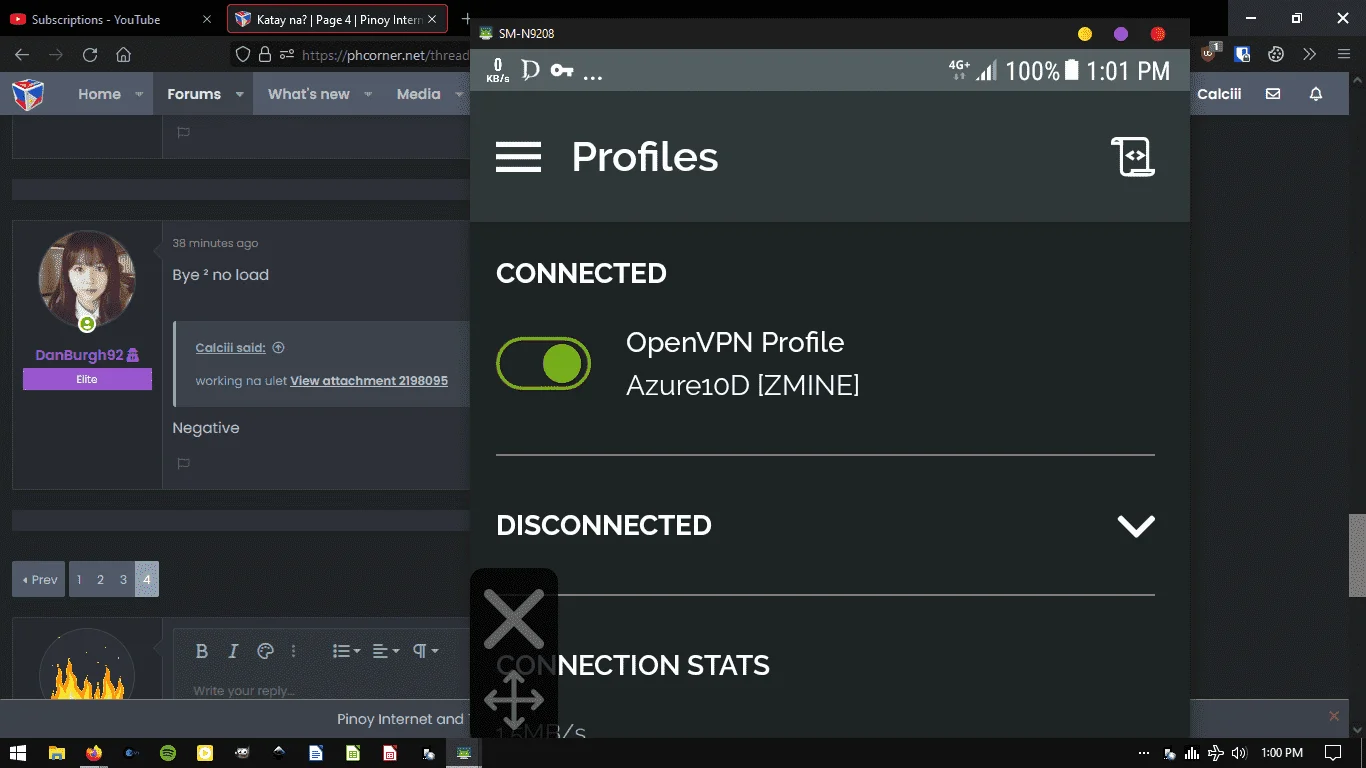Expand the dropdown arrow next to What's new

pyautogui.click(x=368, y=94)
